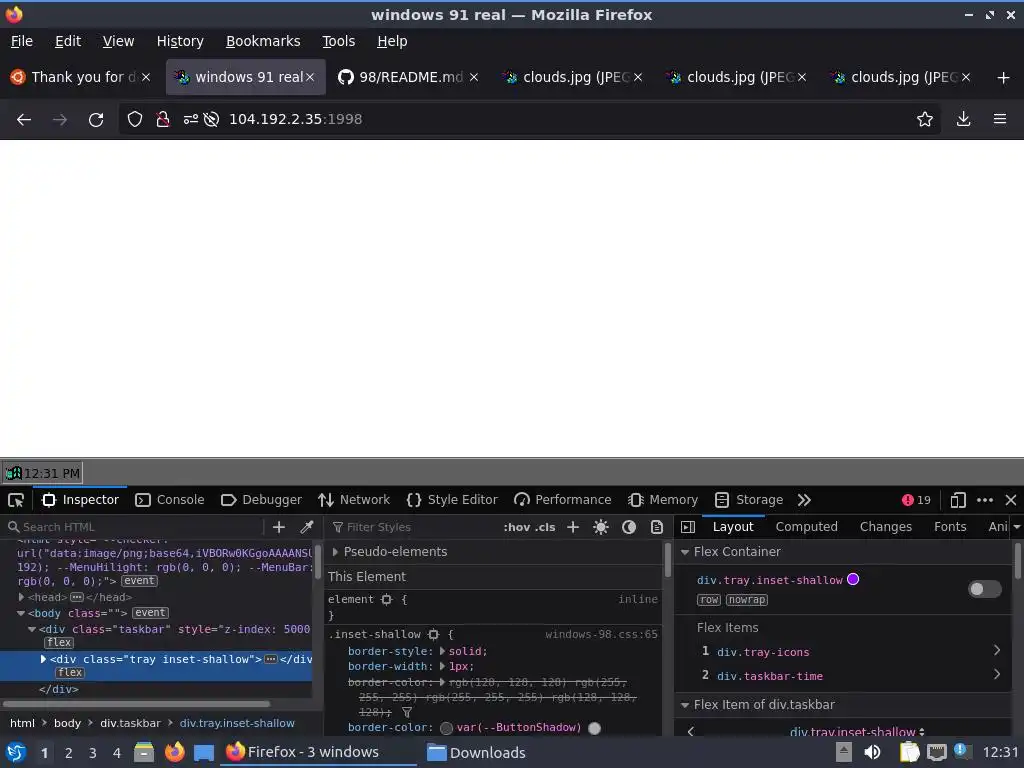Image resolution: width=1024 pixels, height=768 pixels.
Task: Collapse the Flex Container section
Action: [685, 552]
